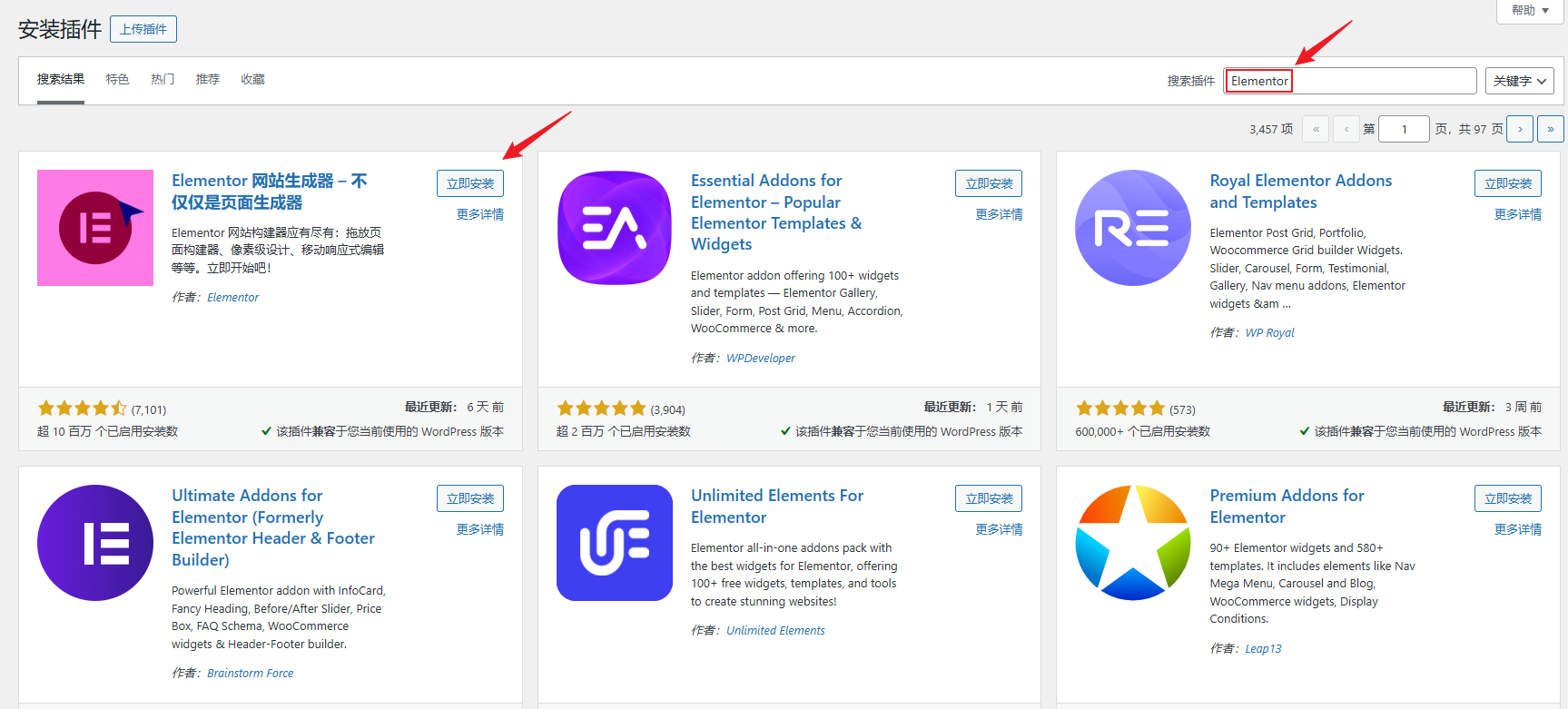Open Ultimate Addons for Elementor title link
Image resolution: width=1568 pixels, height=709 pixels.
(x=273, y=527)
